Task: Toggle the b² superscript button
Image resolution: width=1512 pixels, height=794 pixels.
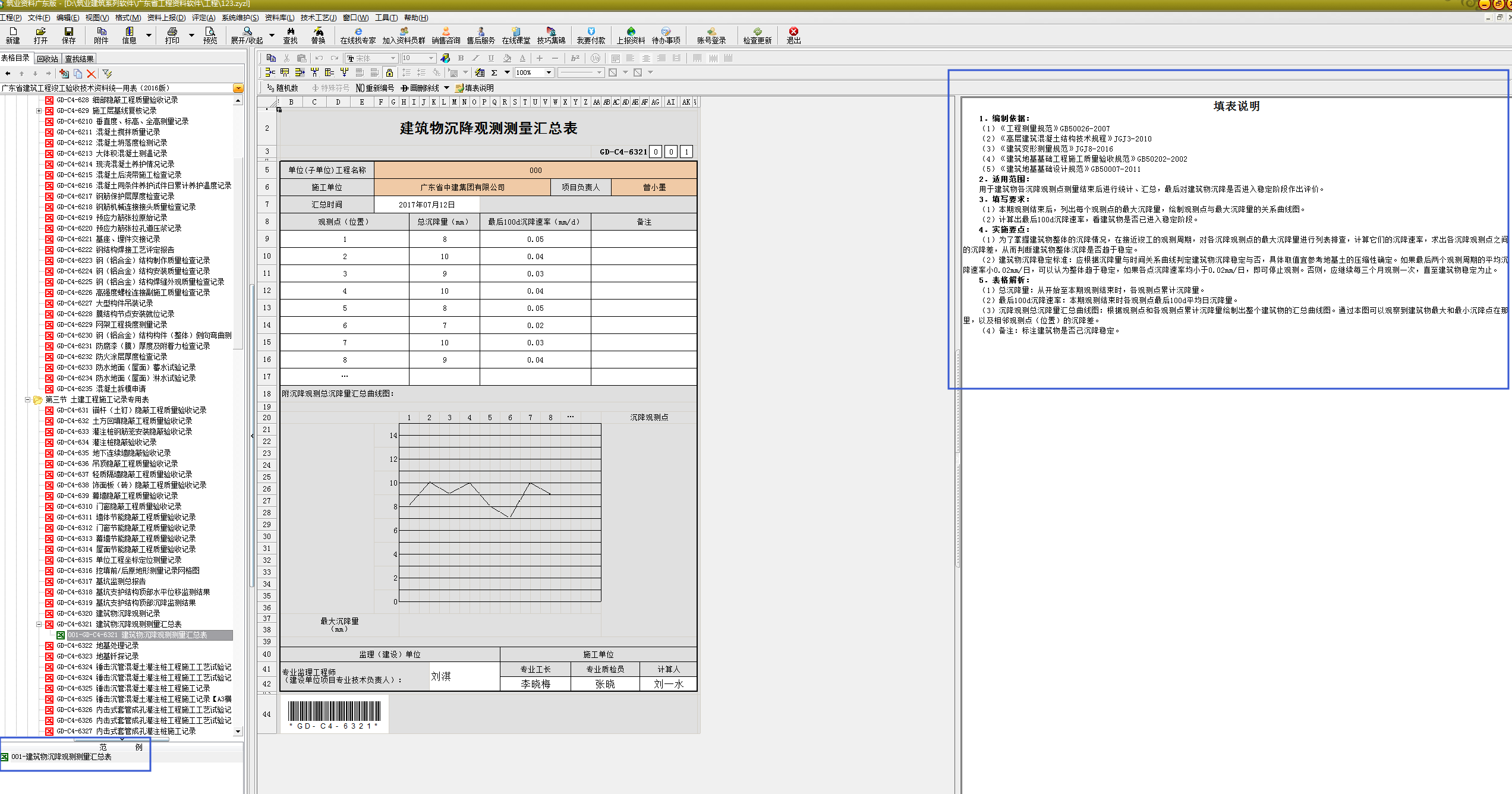Action: click(x=575, y=58)
